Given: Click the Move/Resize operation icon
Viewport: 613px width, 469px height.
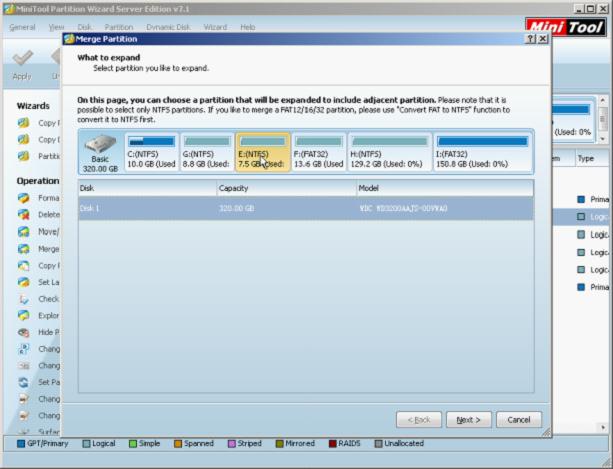Looking at the screenshot, I should tap(23, 232).
